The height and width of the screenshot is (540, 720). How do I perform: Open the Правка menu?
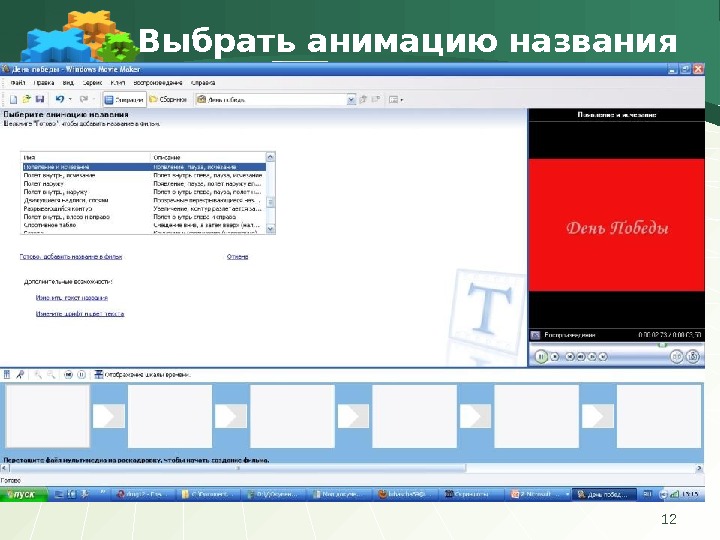click(44, 83)
